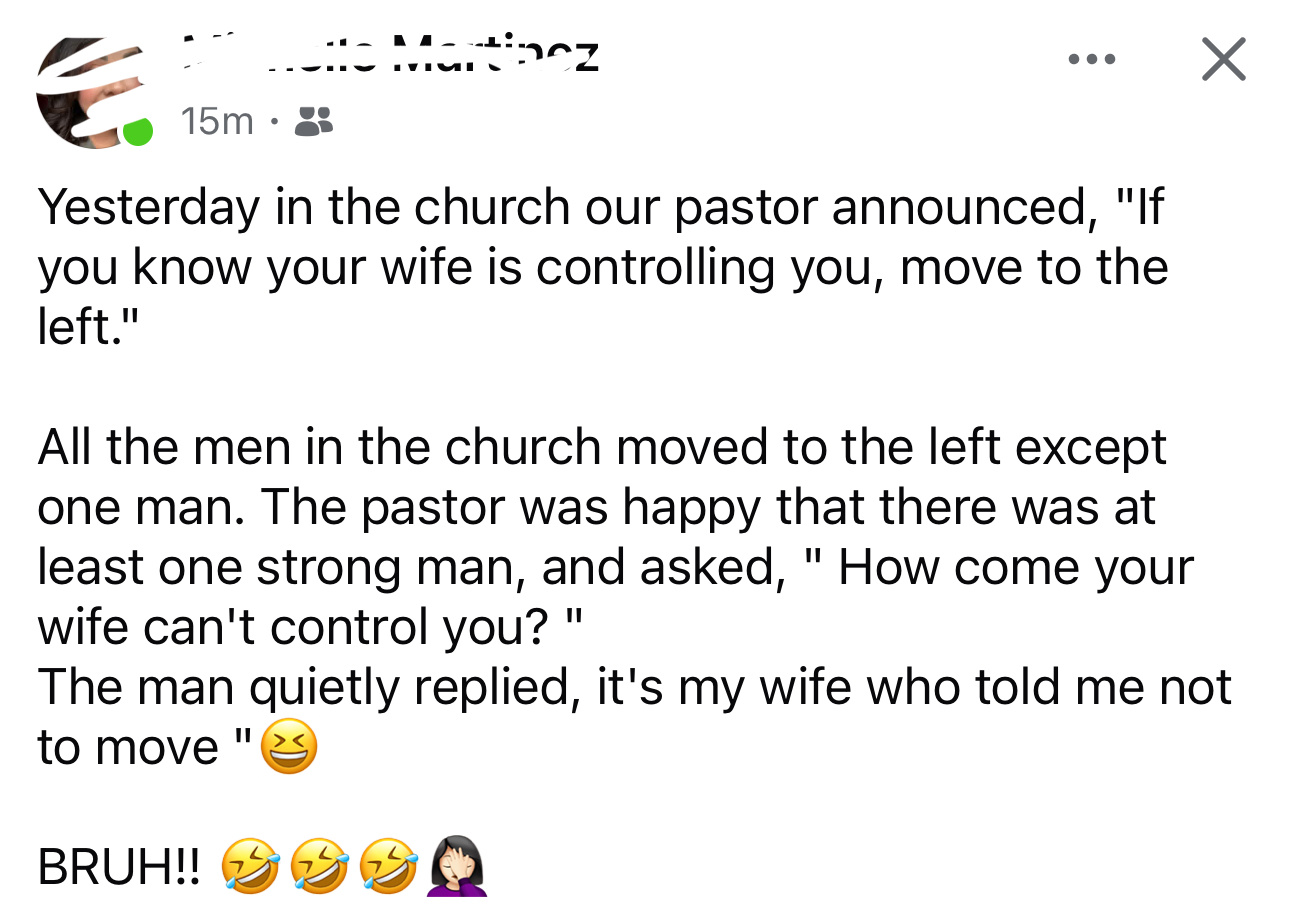
Task: Click the friends audience icon beside timestamp
Action: point(315,122)
